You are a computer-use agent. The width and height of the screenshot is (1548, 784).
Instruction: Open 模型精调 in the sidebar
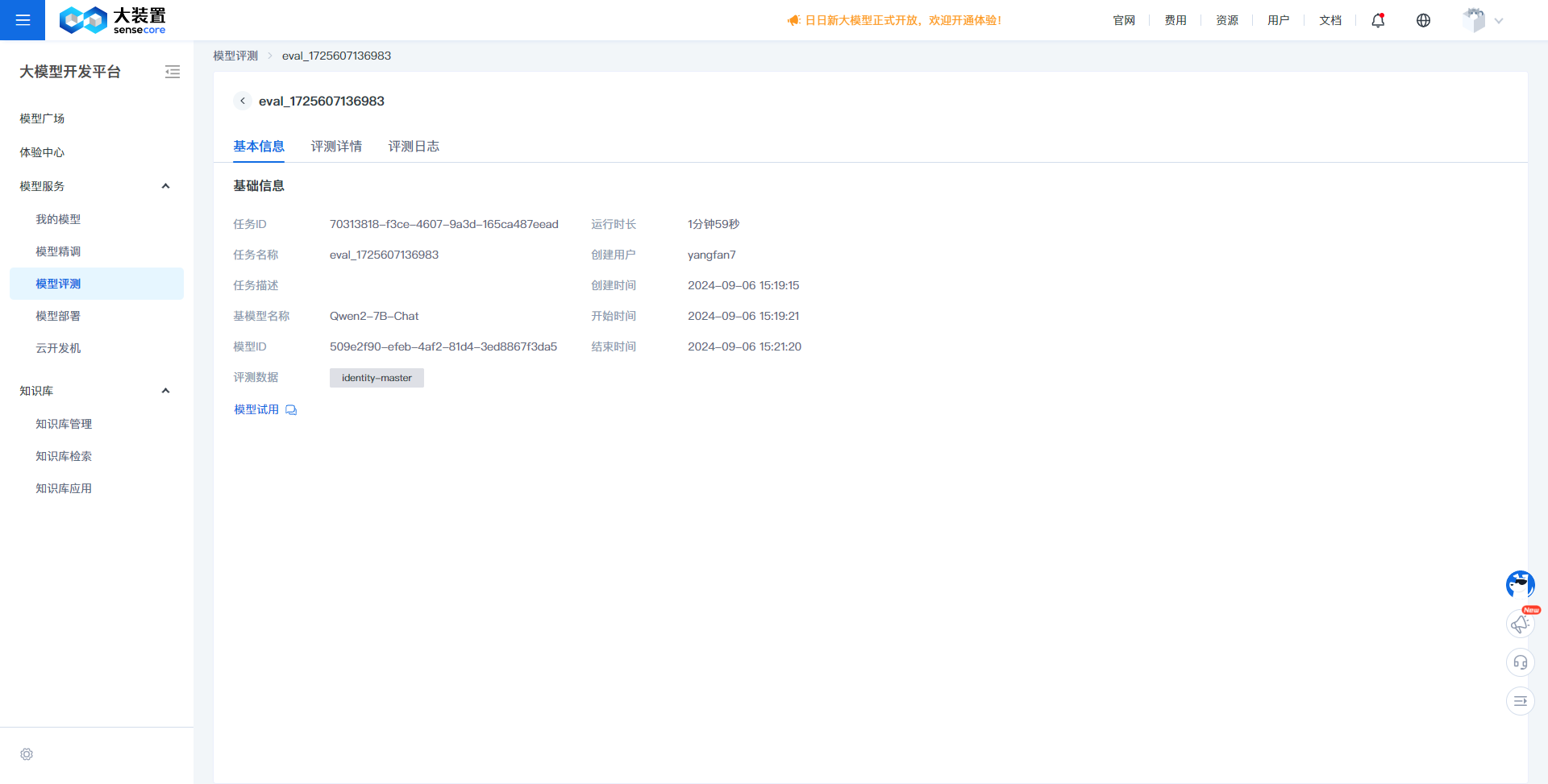pyautogui.click(x=58, y=251)
